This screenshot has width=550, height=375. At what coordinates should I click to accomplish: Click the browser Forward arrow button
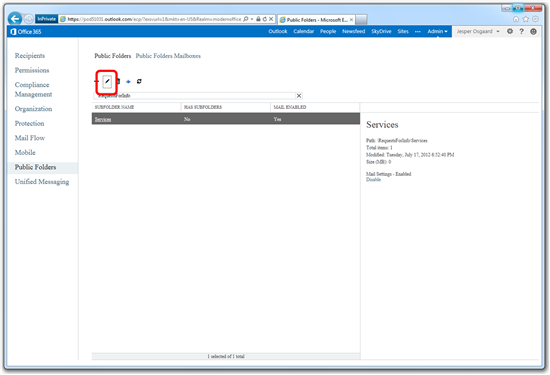click(x=29, y=19)
